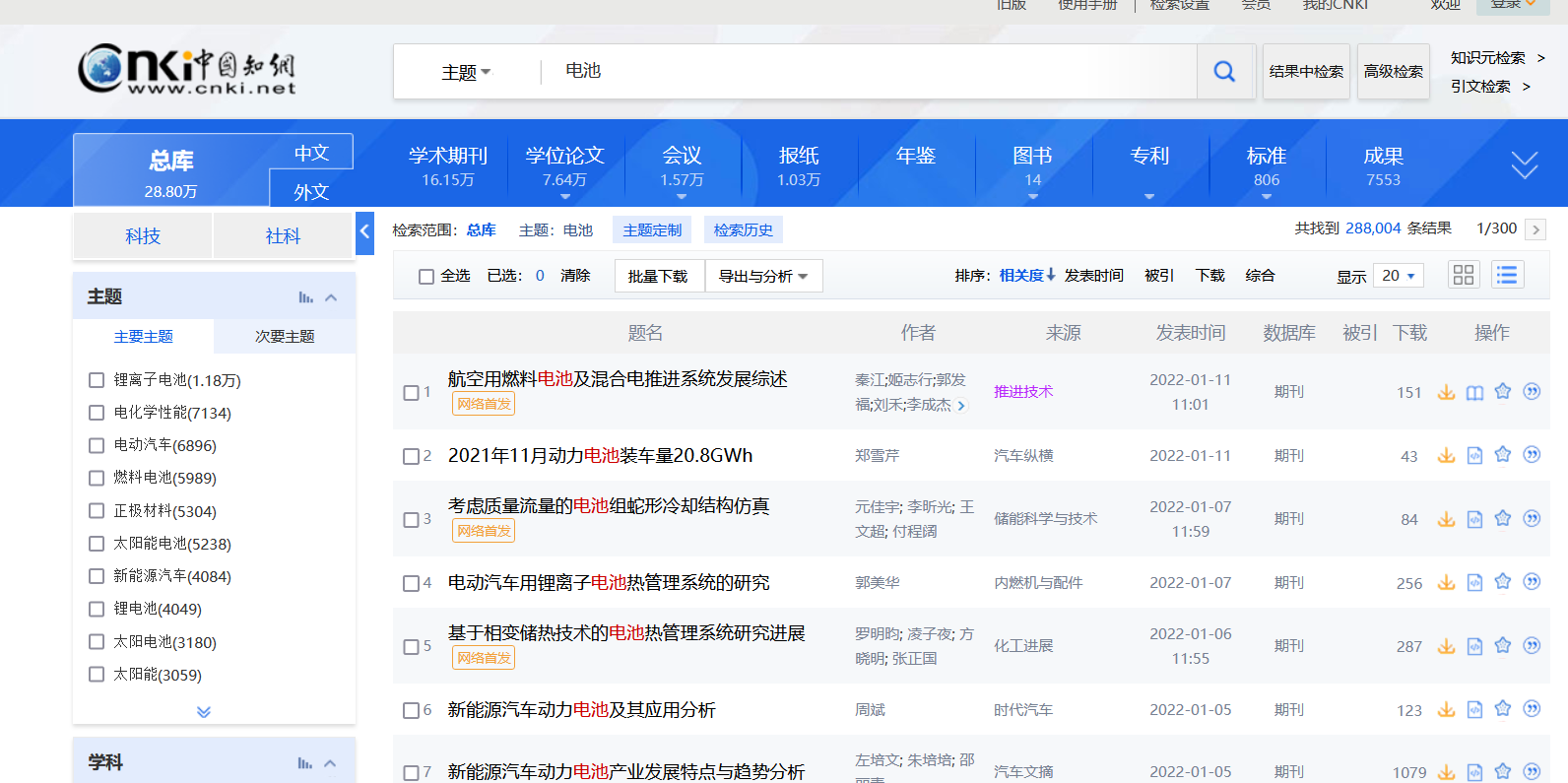Check the 电化学性能 topic filter
Viewport: 1568px width, 783px height.
click(97, 413)
